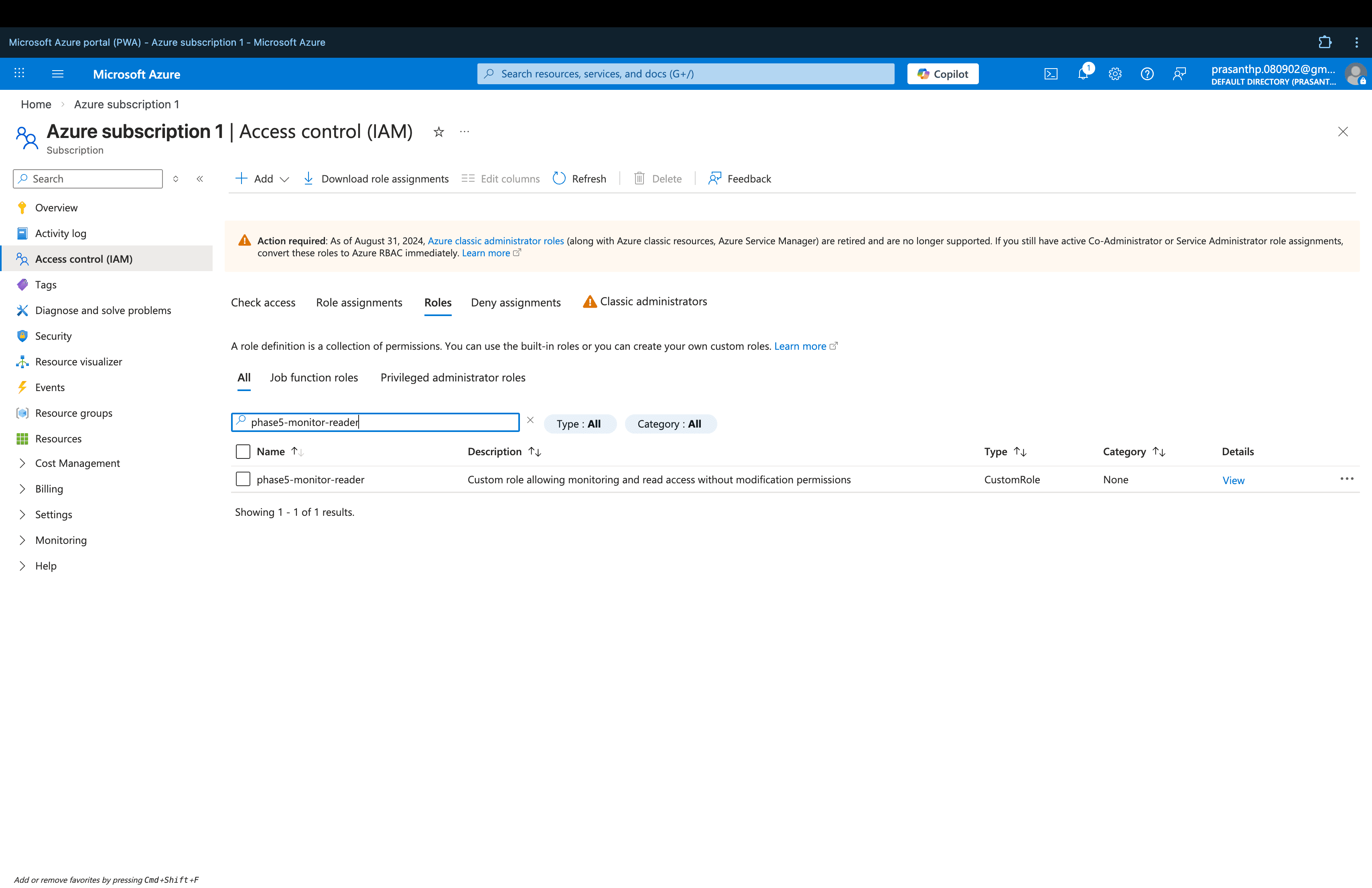Image resolution: width=1372 pixels, height=888 pixels.
Task: Open Azure classic administrator roles link
Action: (495, 241)
